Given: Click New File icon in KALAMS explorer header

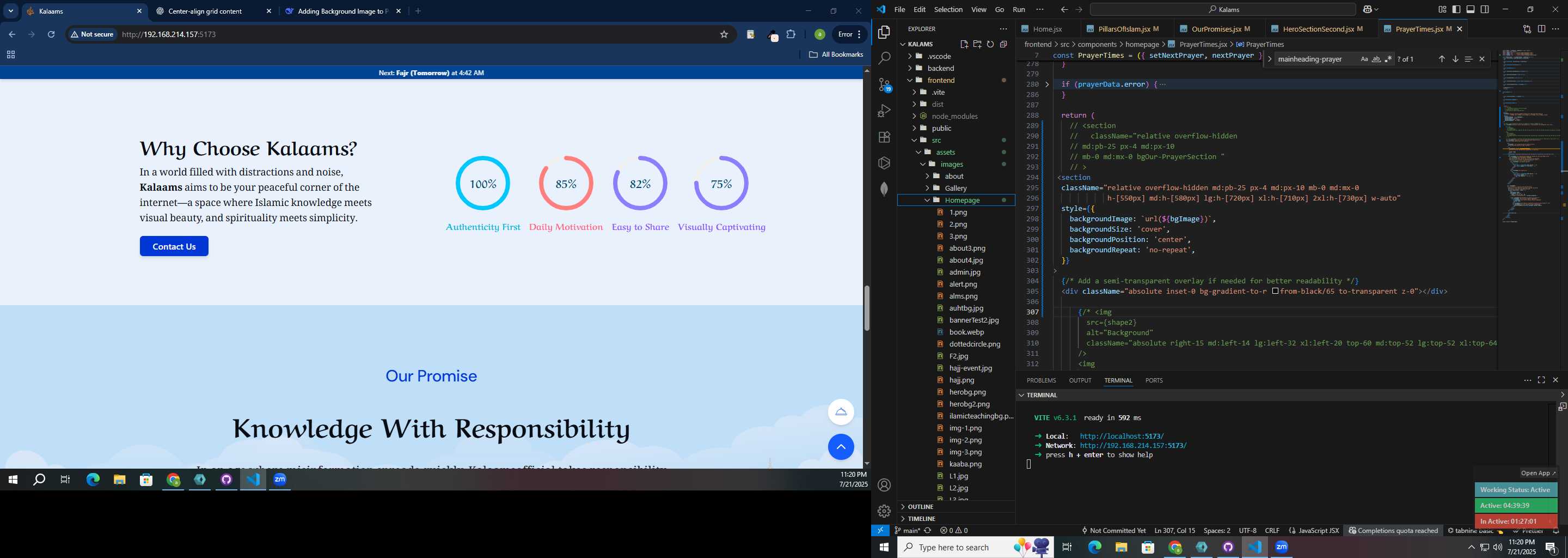Looking at the screenshot, I should tap(964, 44).
